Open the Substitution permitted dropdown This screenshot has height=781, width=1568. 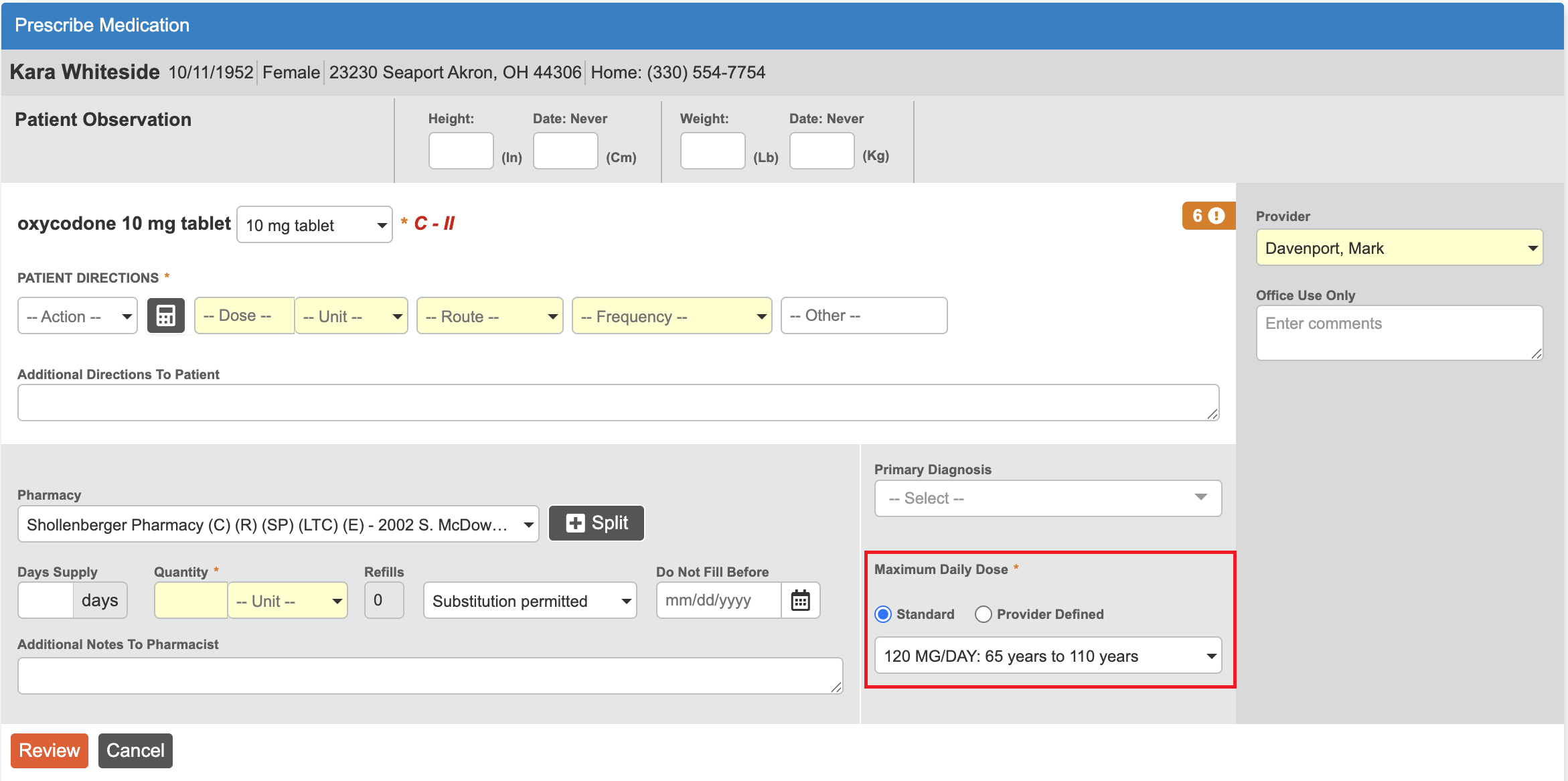[x=530, y=601]
